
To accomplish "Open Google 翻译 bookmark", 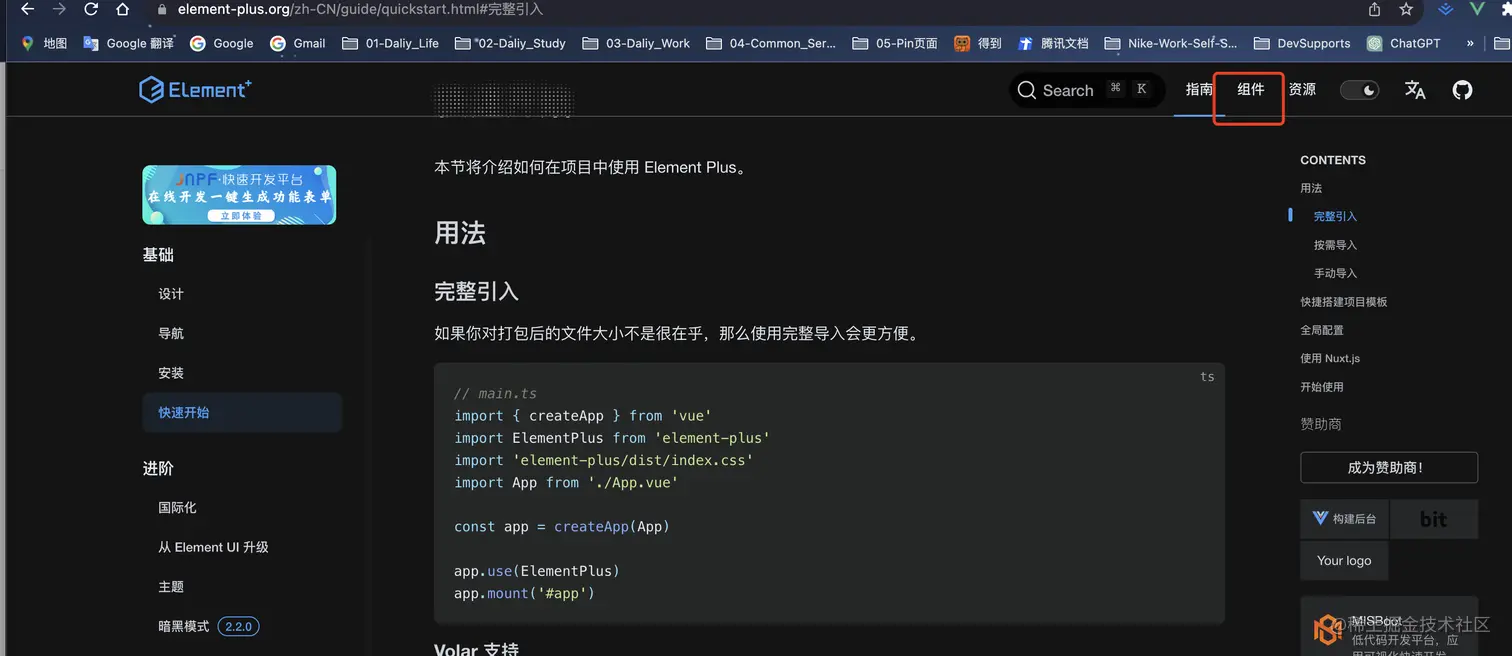I will click(x=128, y=43).
